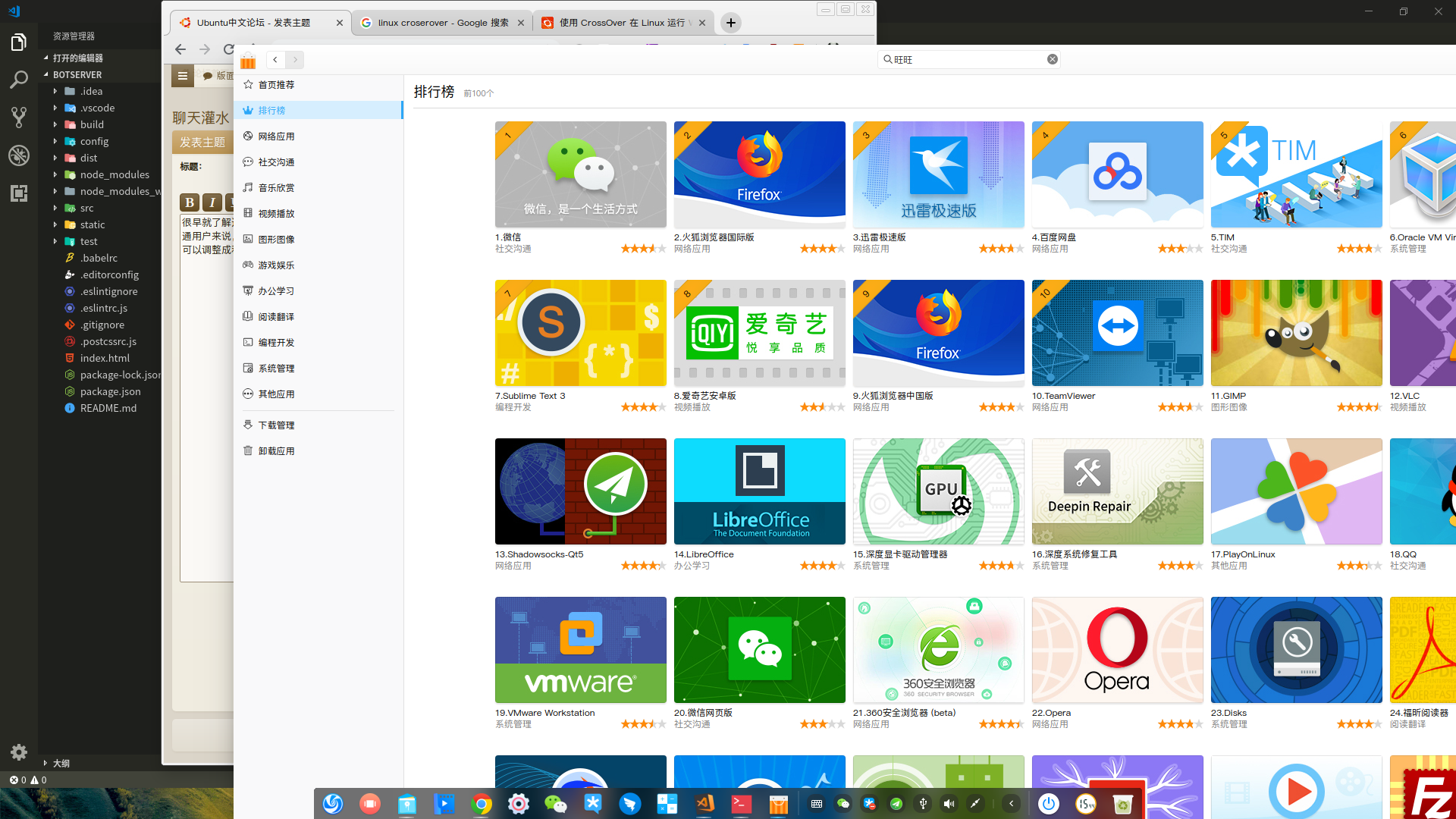Apply Bold in the forum post editor
The width and height of the screenshot is (1456, 819).
[x=190, y=202]
